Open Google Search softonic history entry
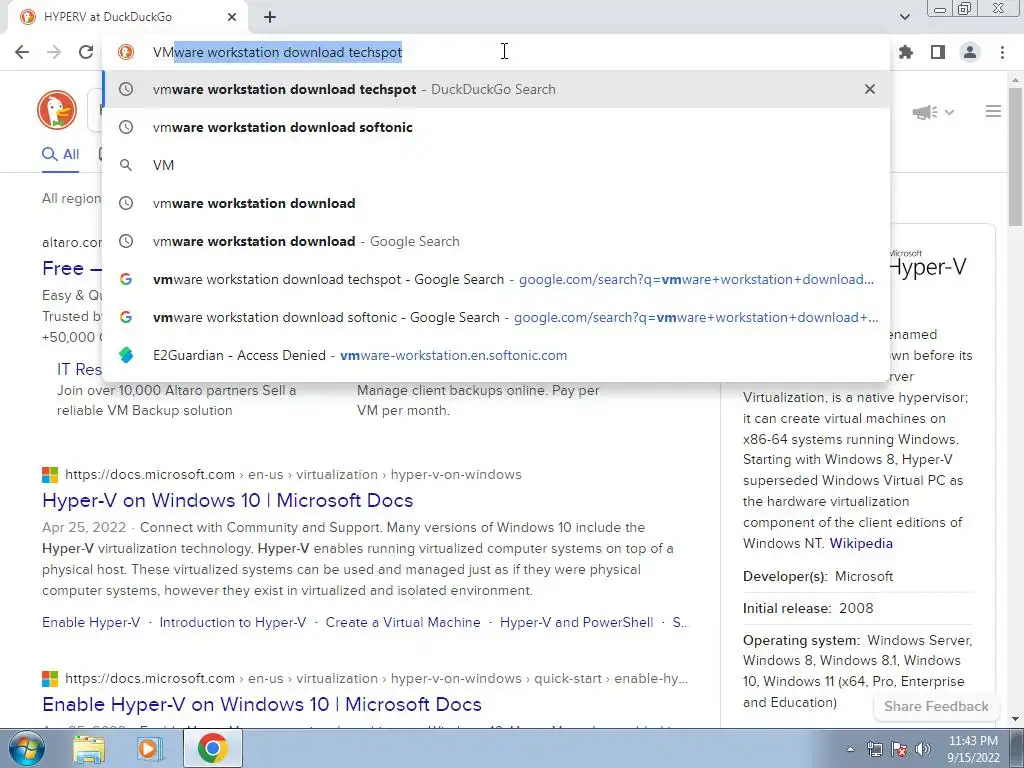This screenshot has height=768, width=1024. coord(496,317)
